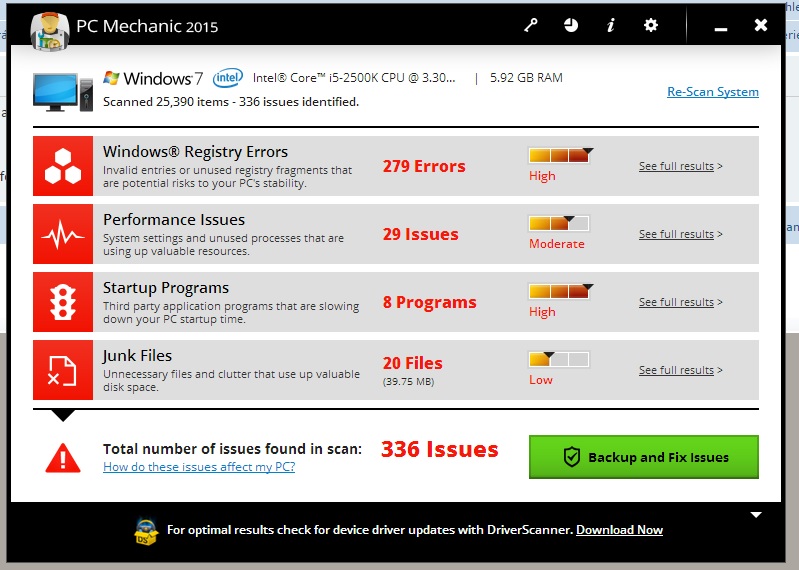Click the red Registry Errors cubes icon
The height and width of the screenshot is (570, 799).
[x=63, y=166]
